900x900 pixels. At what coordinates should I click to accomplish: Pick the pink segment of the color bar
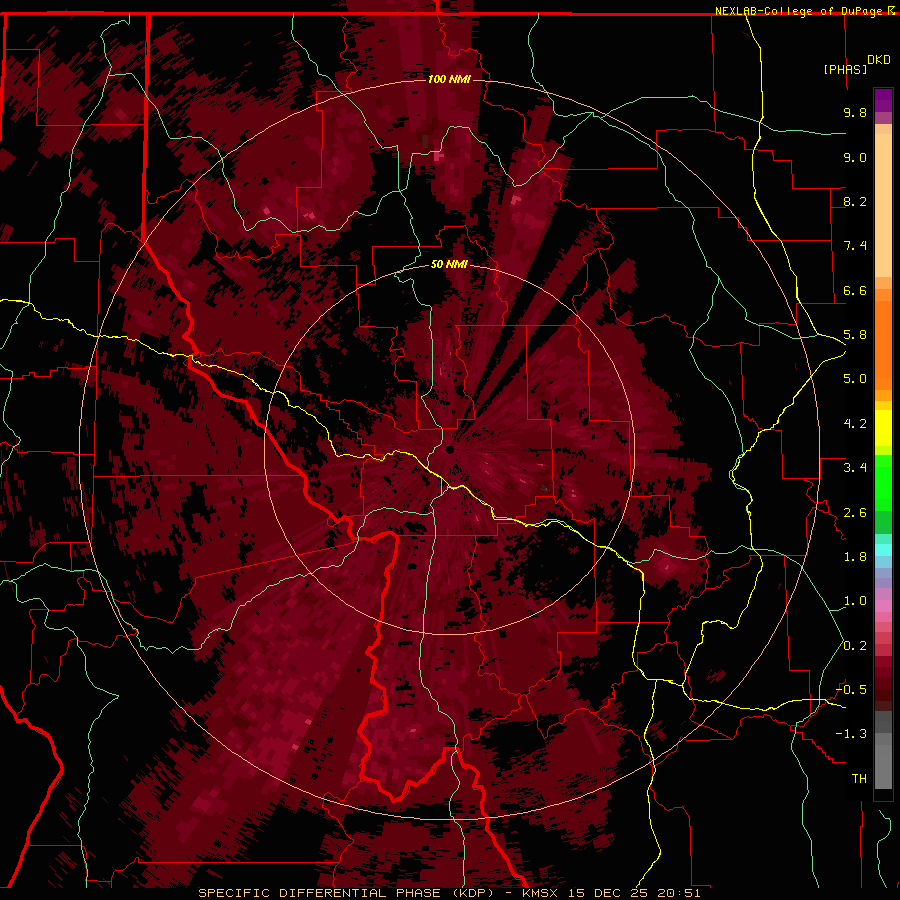(x=883, y=606)
